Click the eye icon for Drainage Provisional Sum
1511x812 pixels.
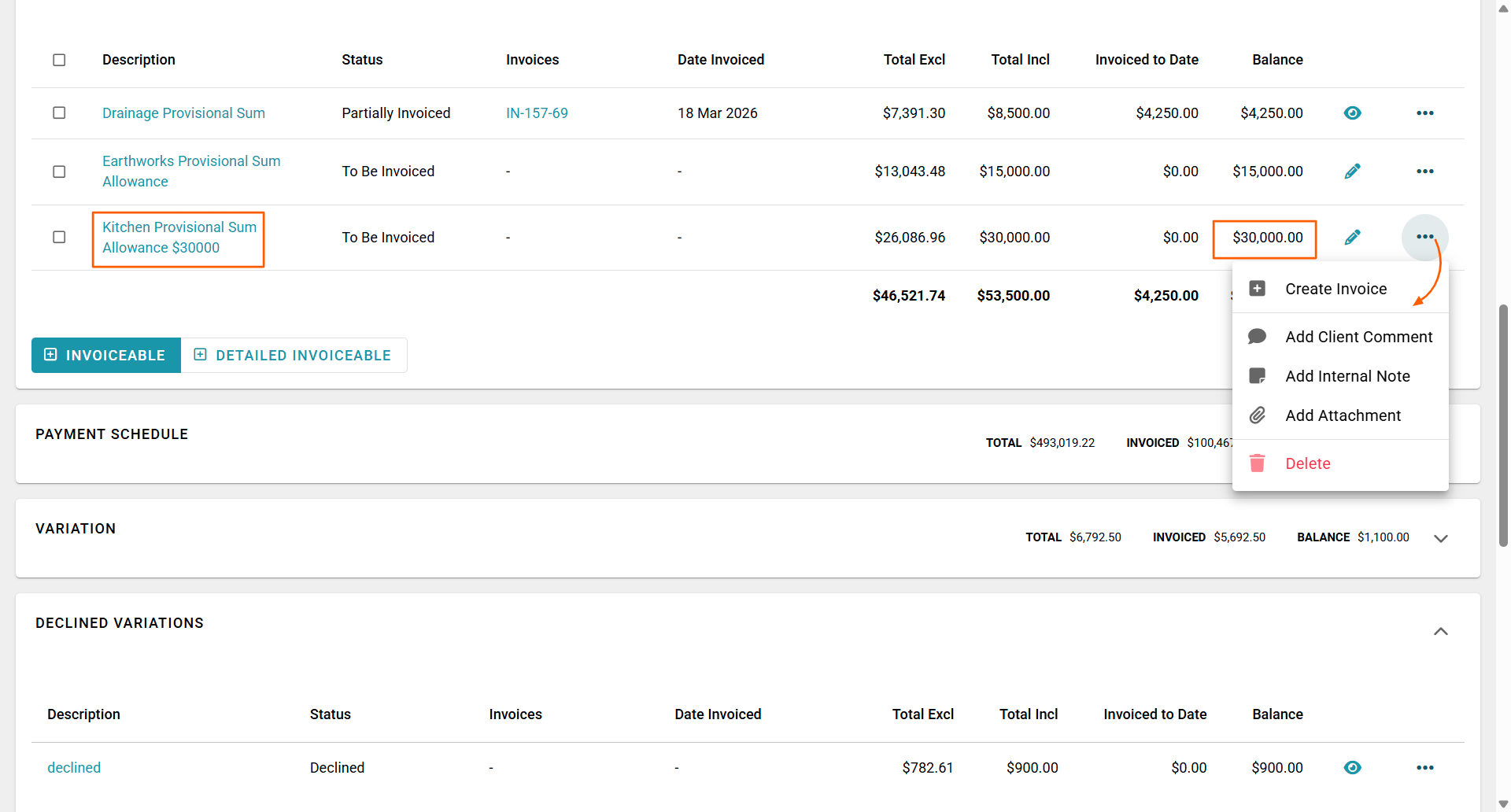click(x=1352, y=113)
